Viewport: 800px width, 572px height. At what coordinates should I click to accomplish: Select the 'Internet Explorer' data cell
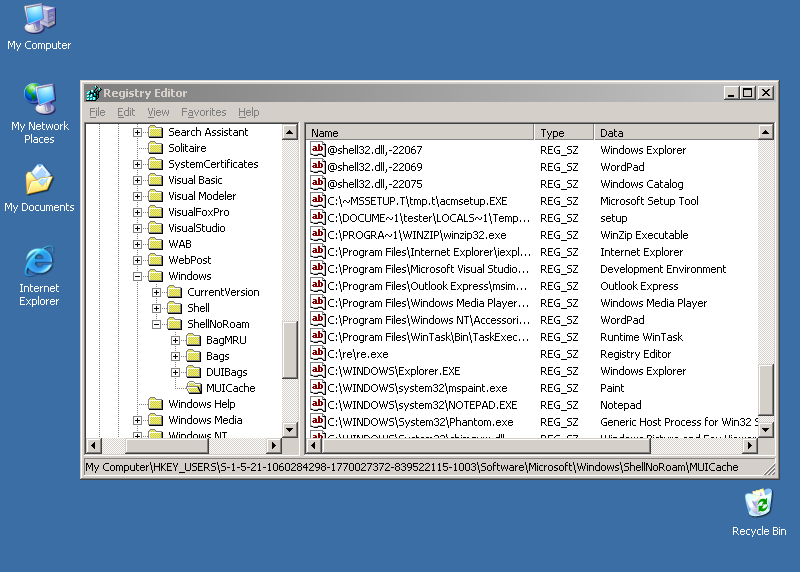click(x=641, y=252)
